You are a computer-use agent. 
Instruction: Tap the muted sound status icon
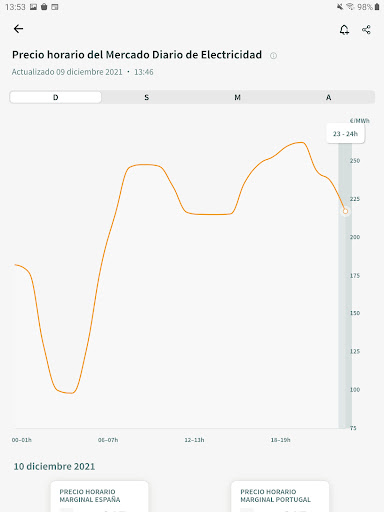[x=340, y=7]
